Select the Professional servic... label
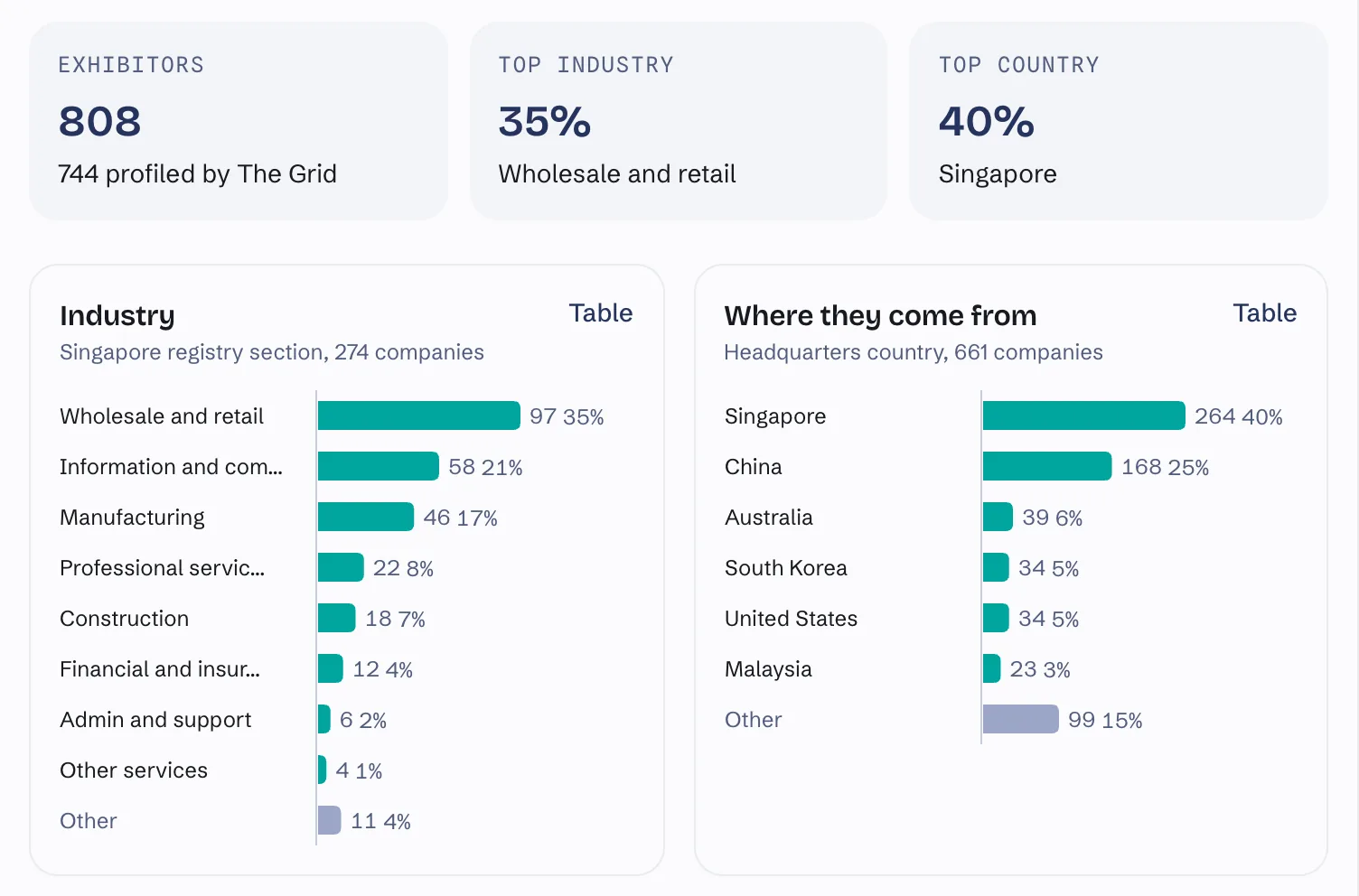The height and width of the screenshot is (896, 1359). point(162,568)
